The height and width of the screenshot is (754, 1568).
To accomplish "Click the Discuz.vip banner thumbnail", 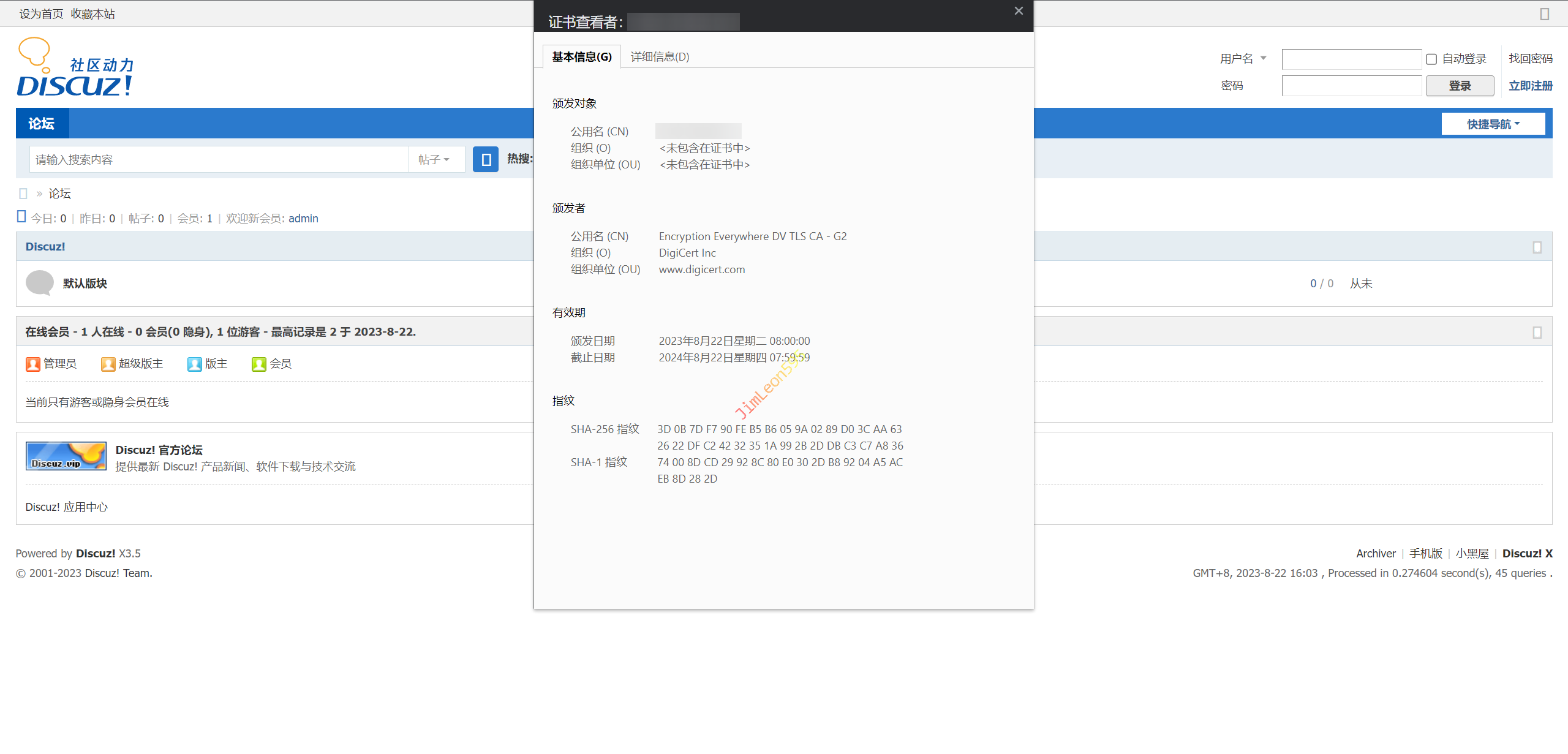I will coord(66,456).
